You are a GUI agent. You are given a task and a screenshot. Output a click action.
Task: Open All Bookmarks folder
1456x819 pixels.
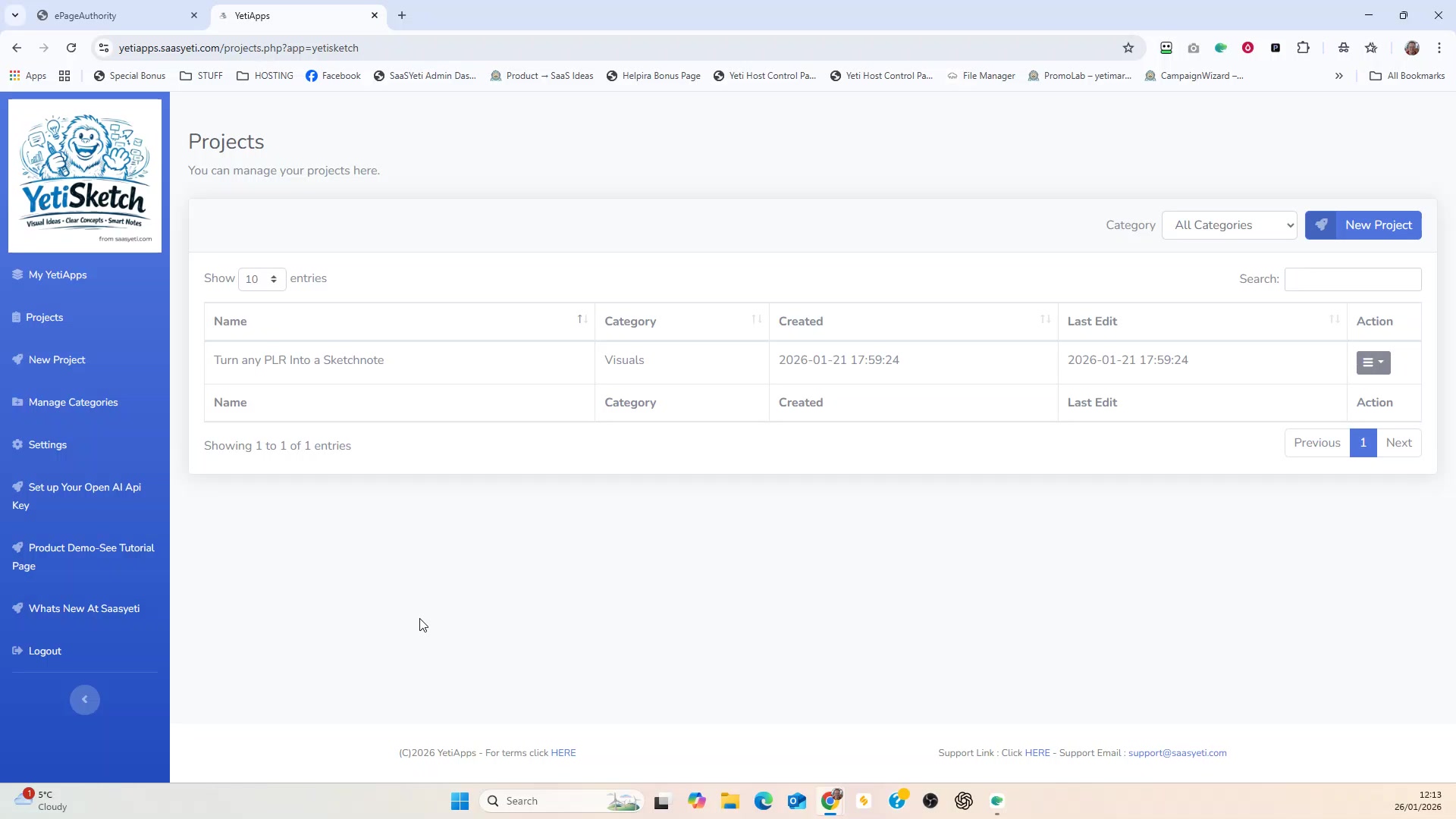click(1407, 76)
